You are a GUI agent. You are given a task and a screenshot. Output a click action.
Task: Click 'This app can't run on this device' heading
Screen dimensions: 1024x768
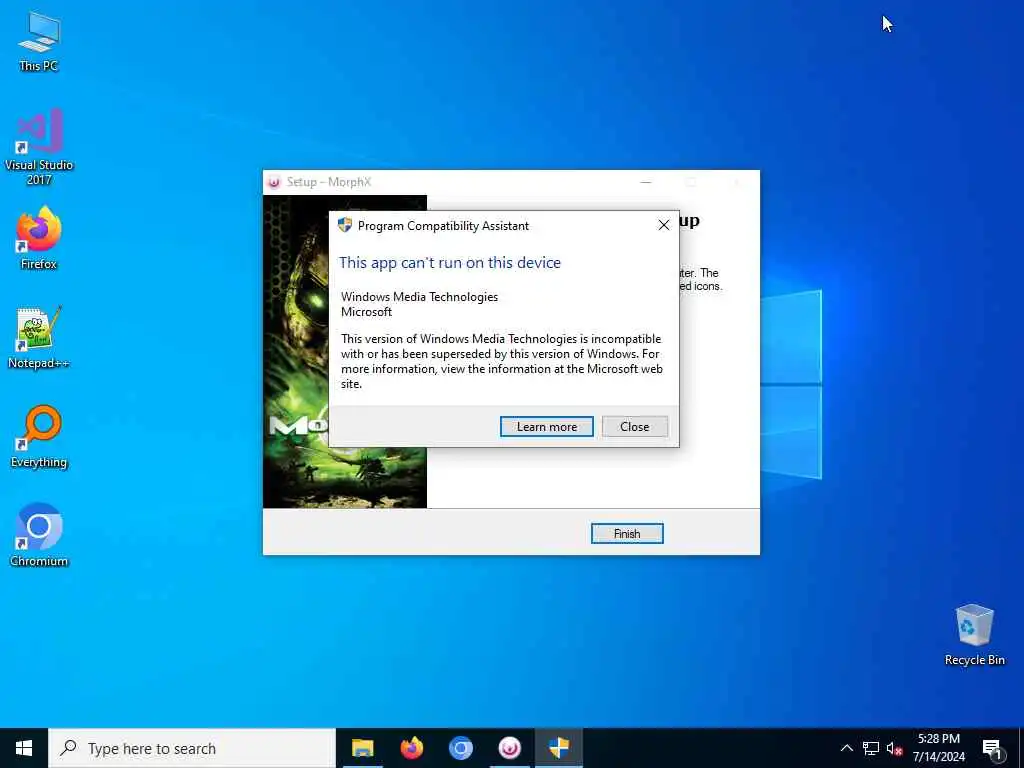click(x=450, y=263)
